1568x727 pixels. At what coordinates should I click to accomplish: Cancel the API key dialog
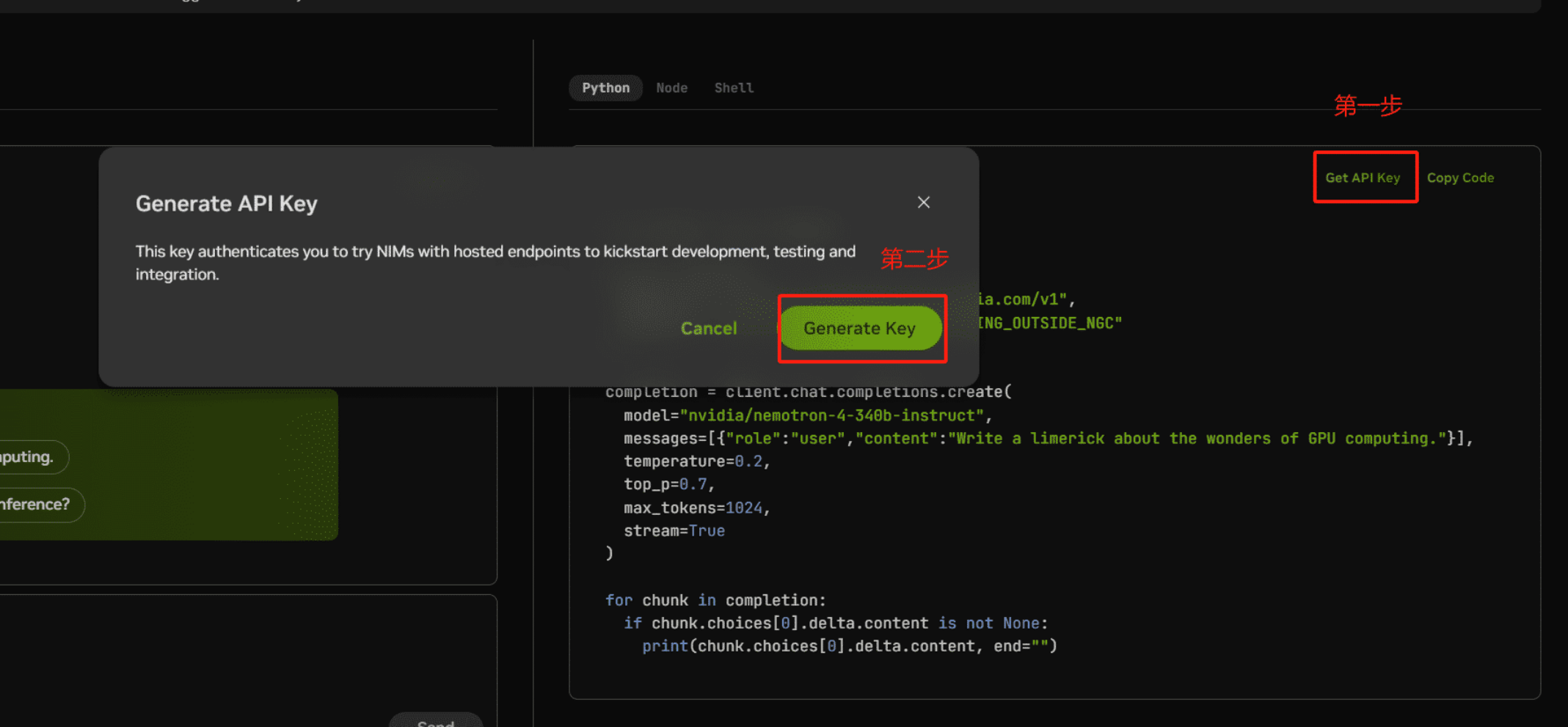708,328
